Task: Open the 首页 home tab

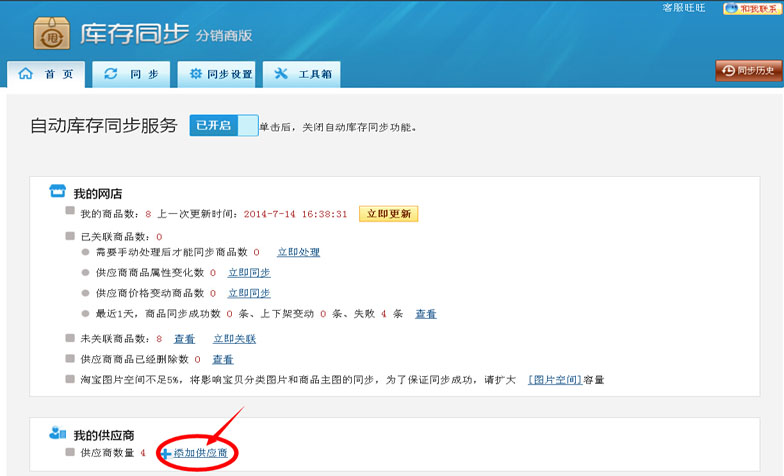Action: coord(46,74)
